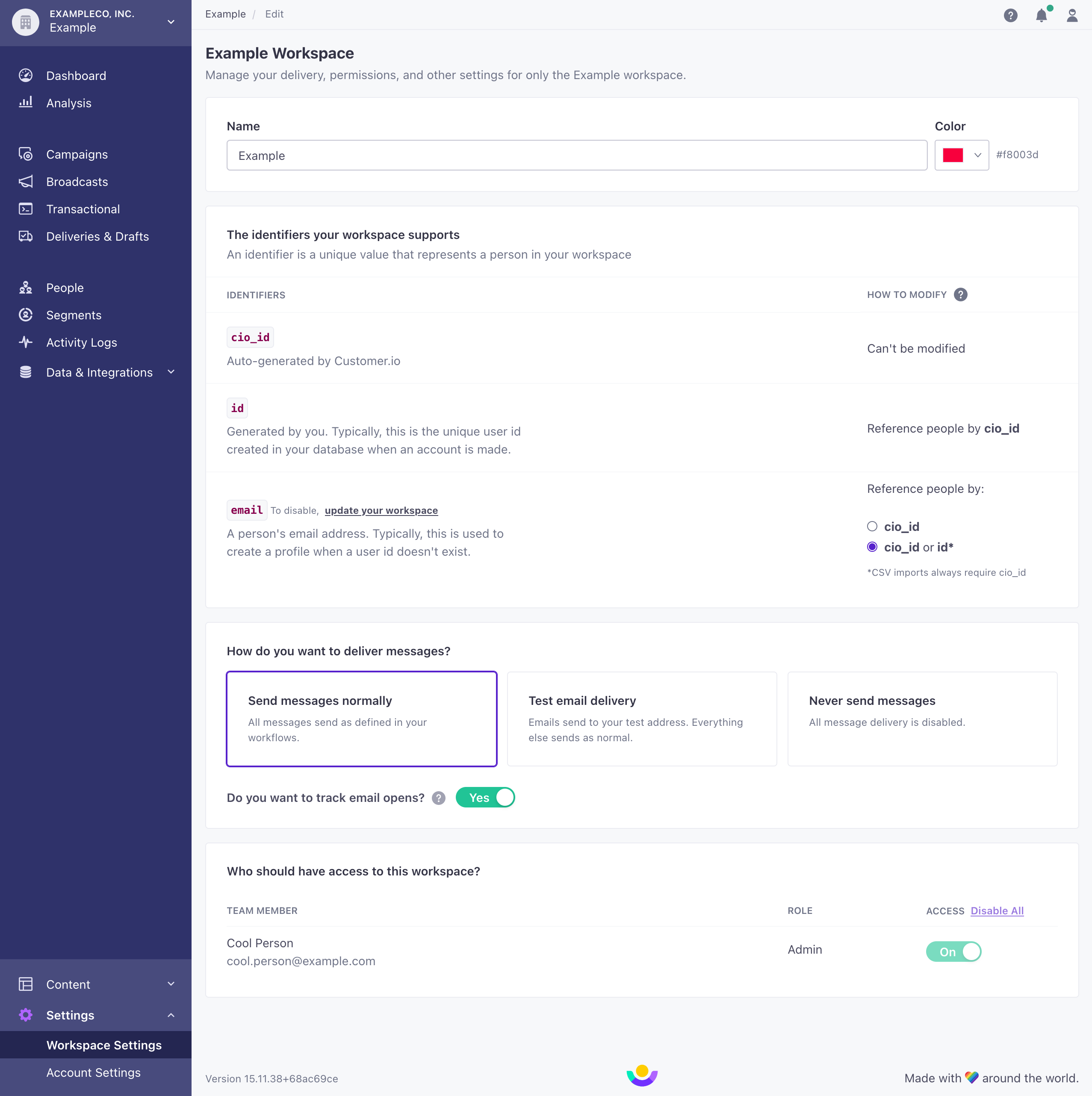The width and height of the screenshot is (1092, 1096).
Task: Choose Never send messages option
Action: tap(922, 719)
